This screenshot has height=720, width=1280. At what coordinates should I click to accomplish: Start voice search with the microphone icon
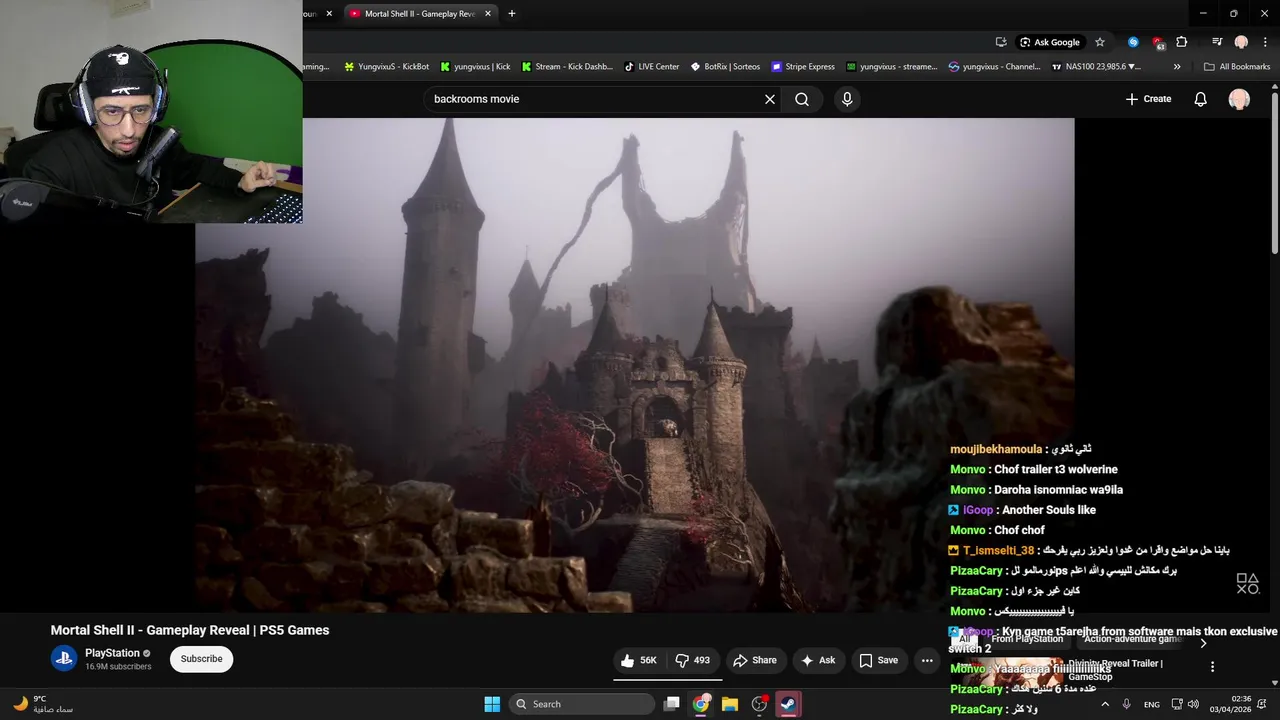847,99
